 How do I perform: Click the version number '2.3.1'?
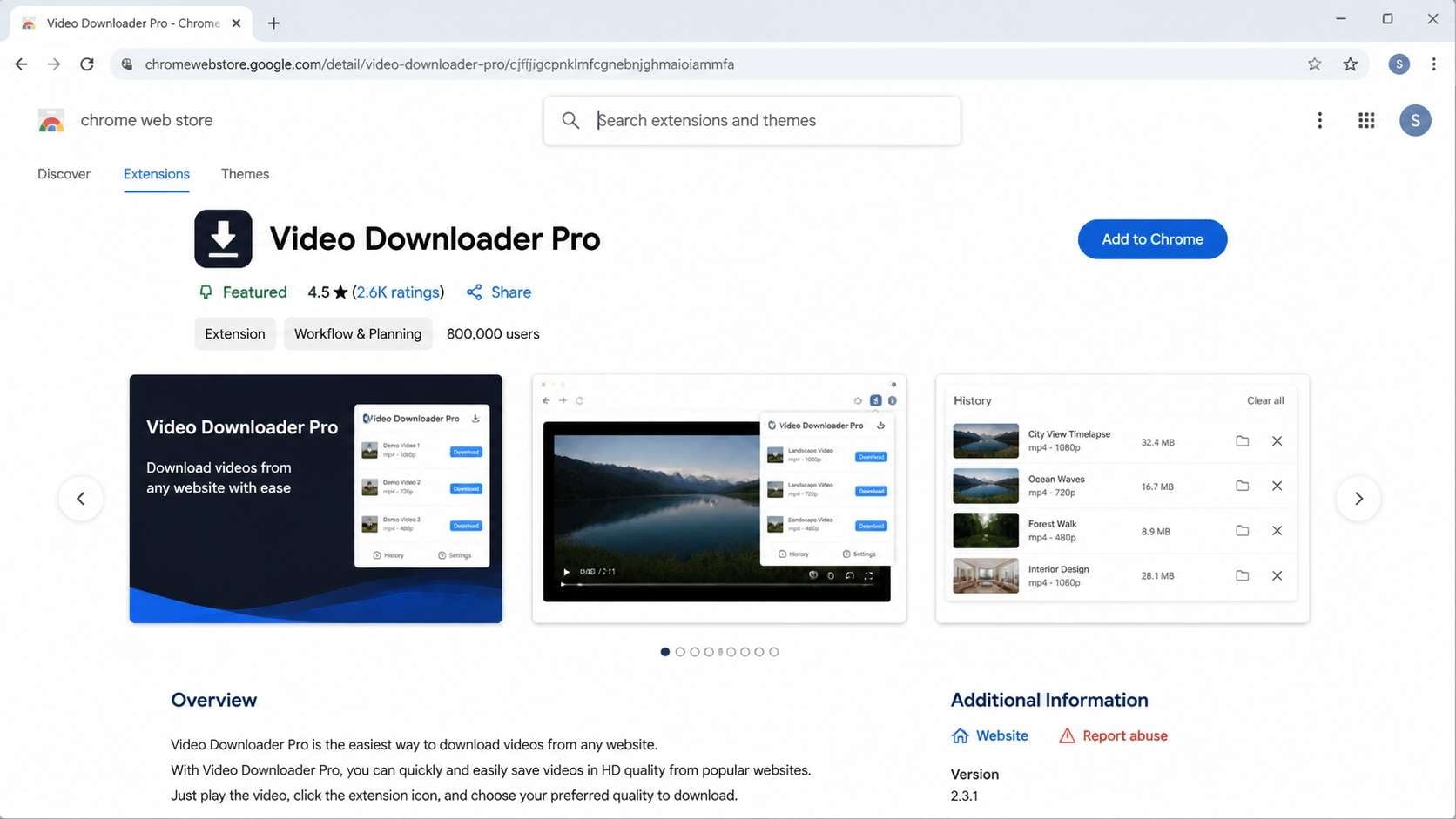pyautogui.click(x=964, y=796)
